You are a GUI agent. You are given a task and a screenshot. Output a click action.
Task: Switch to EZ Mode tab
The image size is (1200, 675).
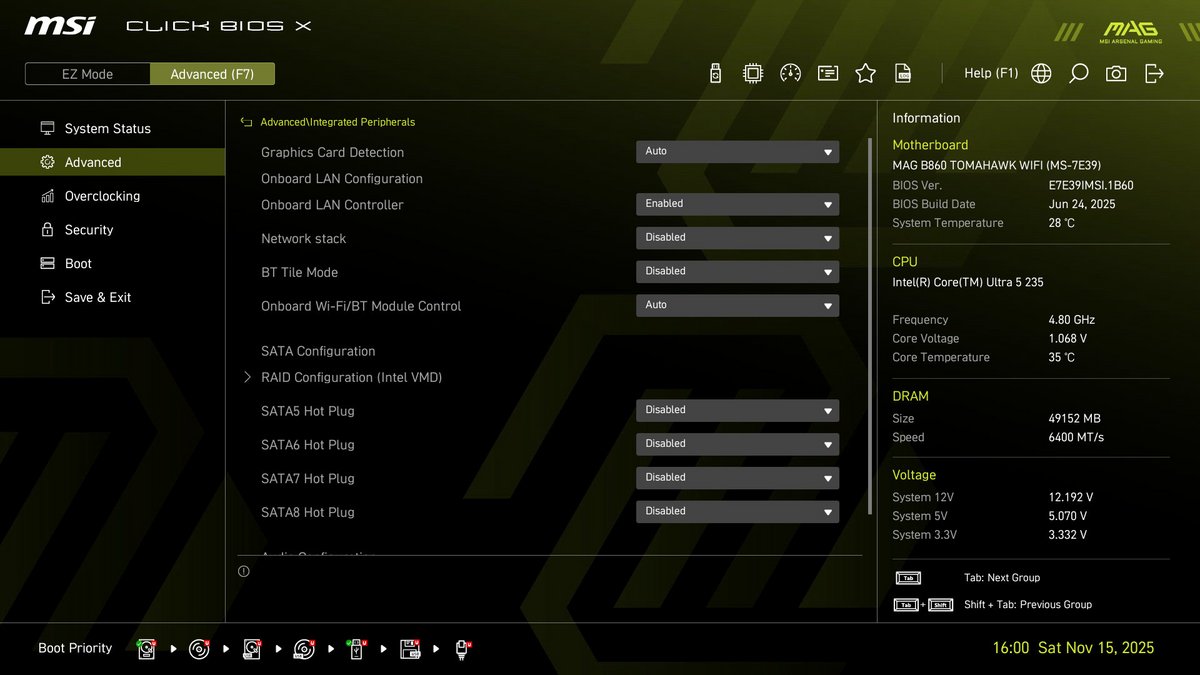(87, 73)
